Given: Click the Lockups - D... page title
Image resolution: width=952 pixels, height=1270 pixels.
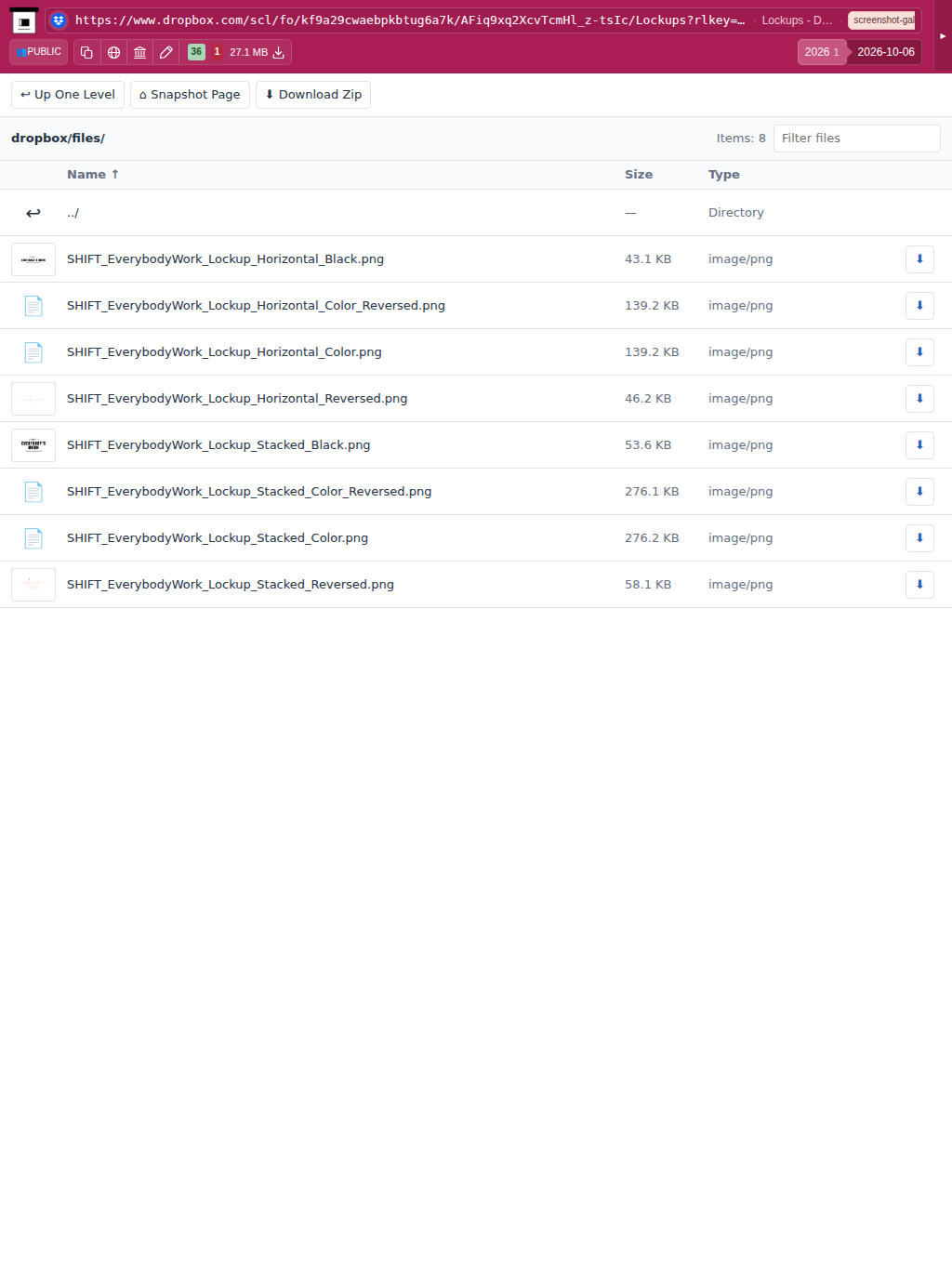Looking at the screenshot, I should [797, 20].
